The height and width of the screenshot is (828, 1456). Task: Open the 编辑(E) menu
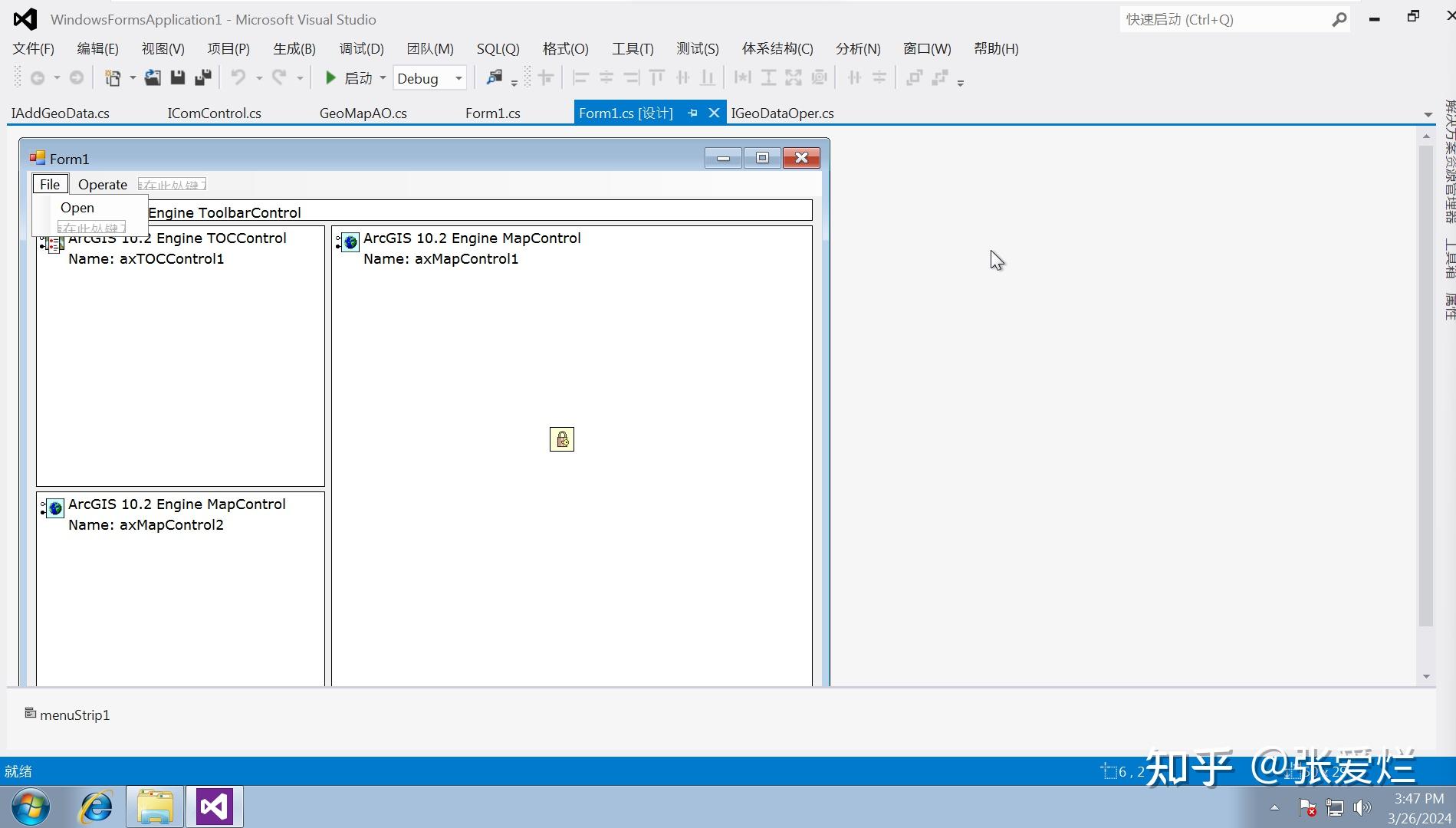coord(97,49)
